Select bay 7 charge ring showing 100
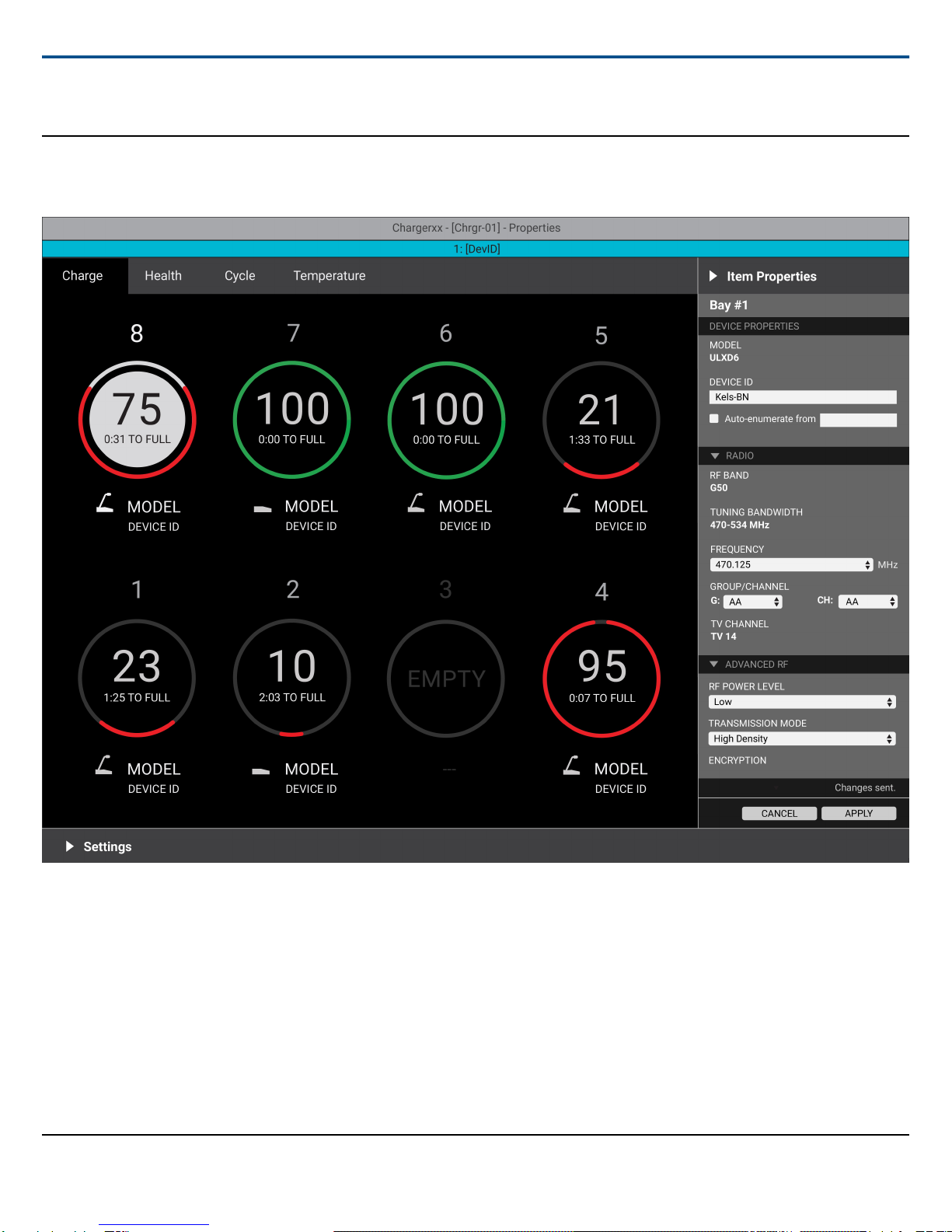Image resolution: width=952 pixels, height=1232 pixels. coord(292,420)
